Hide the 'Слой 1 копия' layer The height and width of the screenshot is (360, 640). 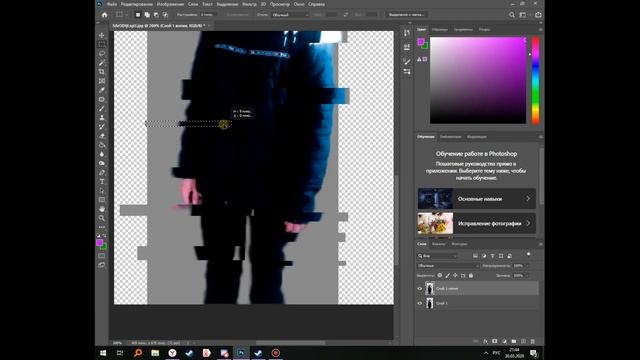click(x=420, y=289)
